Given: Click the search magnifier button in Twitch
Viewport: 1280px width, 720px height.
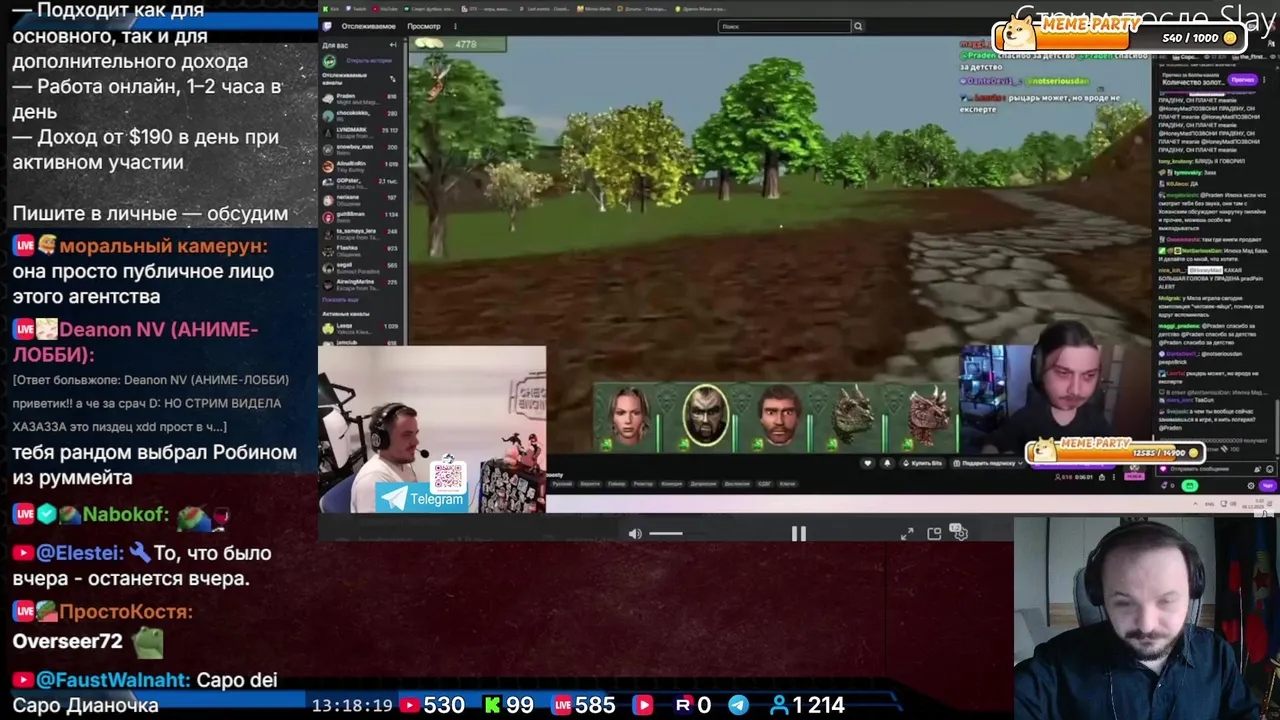Looking at the screenshot, I should coord(857,26).
